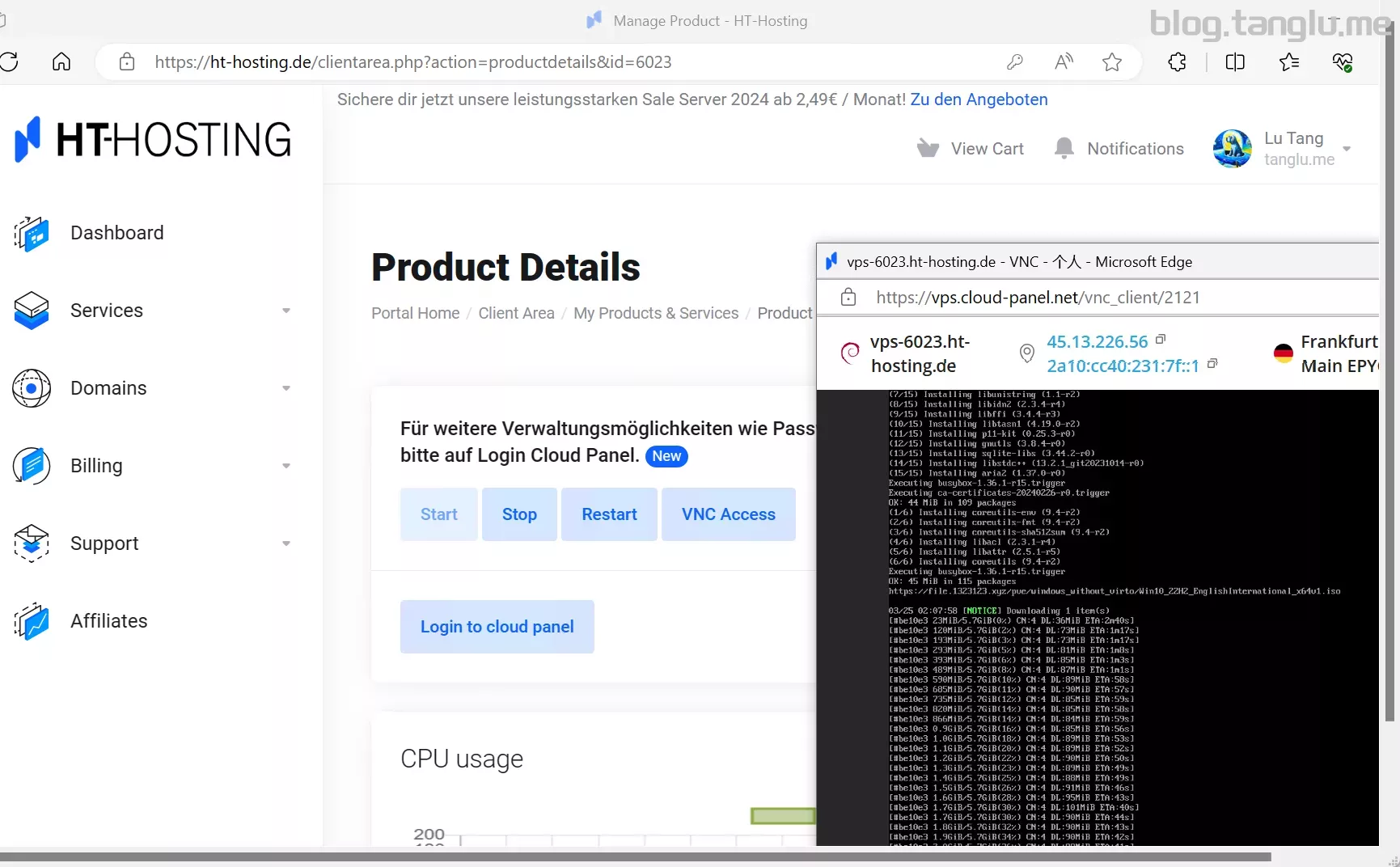Click the browser refresh icon
1400x867 pixels.
tap(10, 62)
